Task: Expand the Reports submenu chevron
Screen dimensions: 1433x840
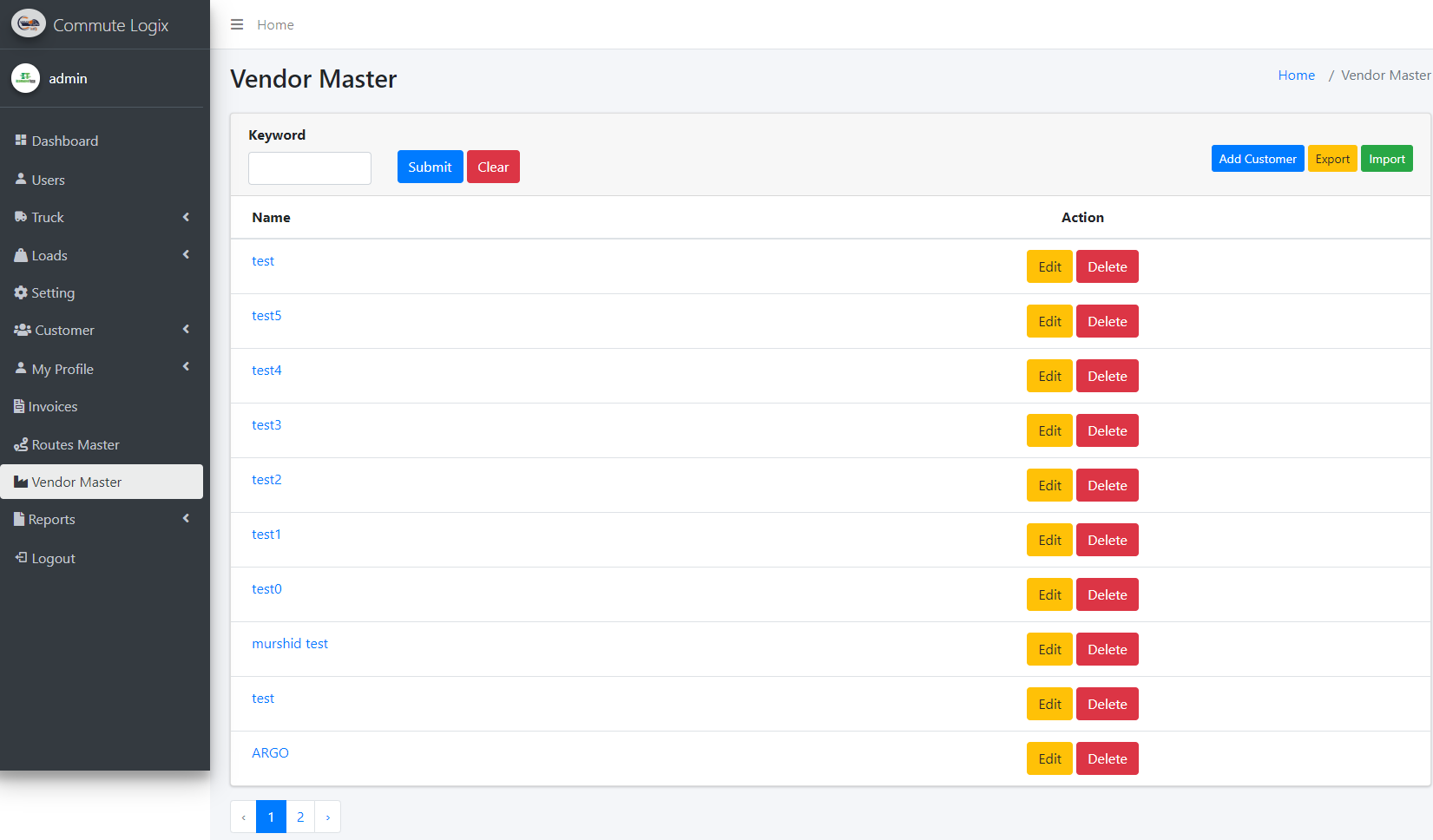Action: point(186,518)
